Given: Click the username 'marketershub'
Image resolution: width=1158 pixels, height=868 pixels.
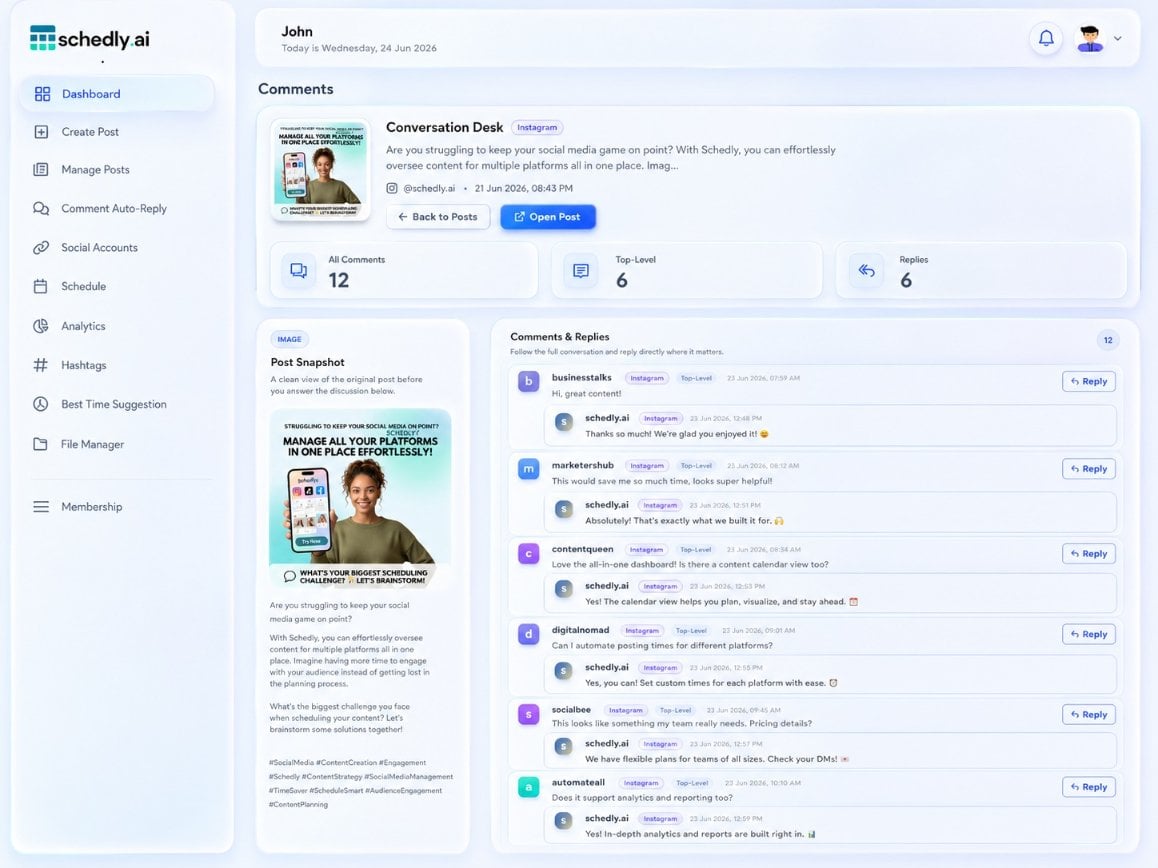Looking at the screenshot, I should coord(583,465).
